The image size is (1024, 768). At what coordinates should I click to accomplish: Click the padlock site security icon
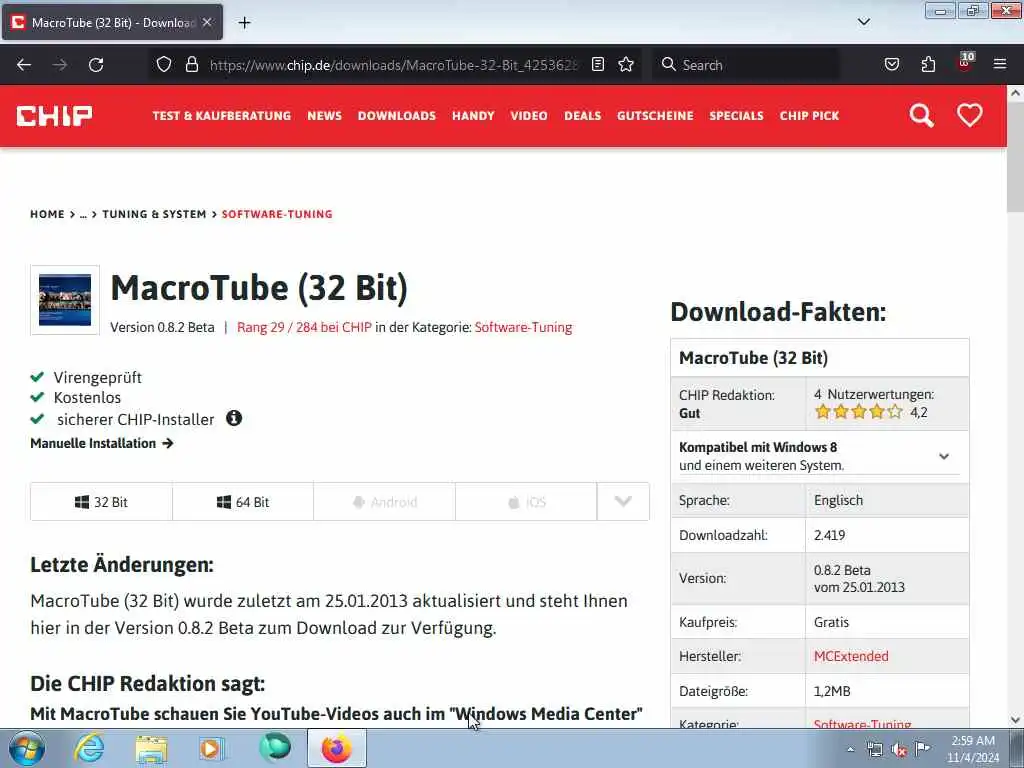191,64
